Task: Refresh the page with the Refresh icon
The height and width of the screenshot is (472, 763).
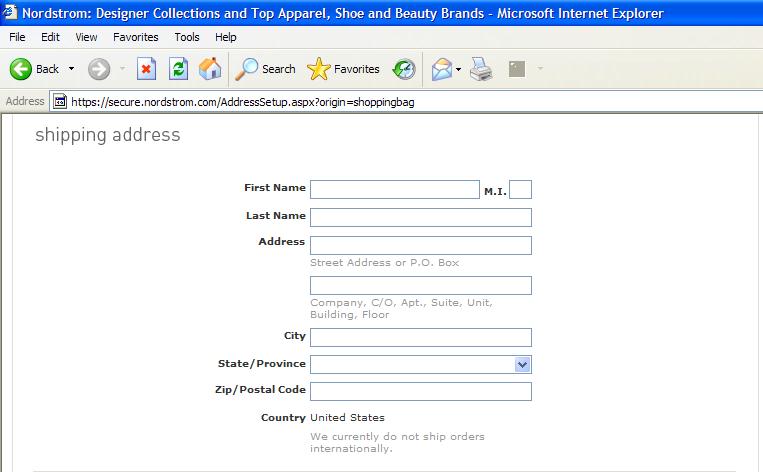Action: (x=178, y=69)
